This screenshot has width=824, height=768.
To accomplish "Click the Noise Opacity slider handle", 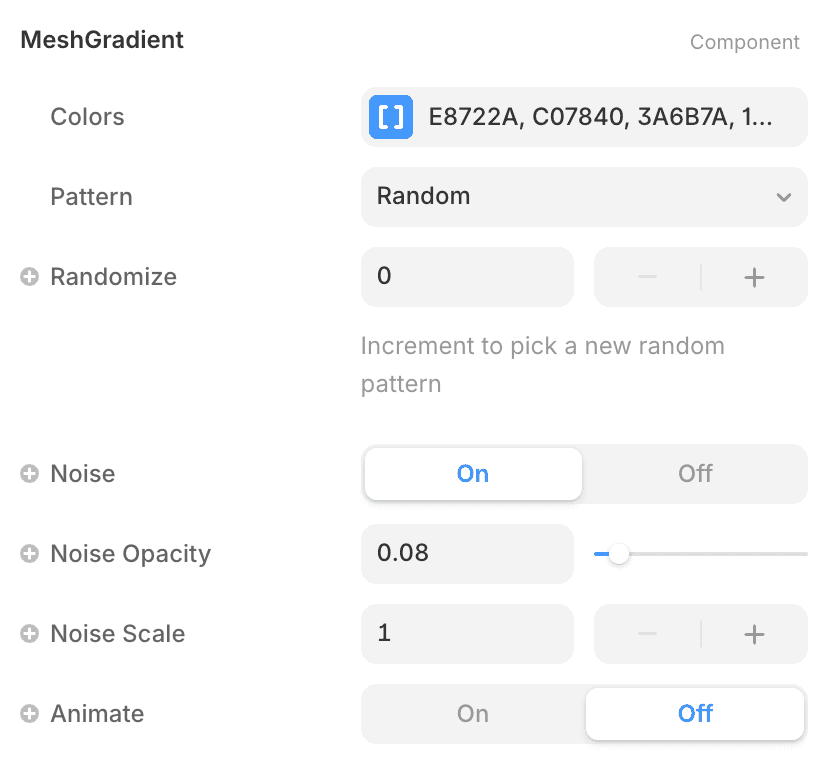I will tap(619, 554).
